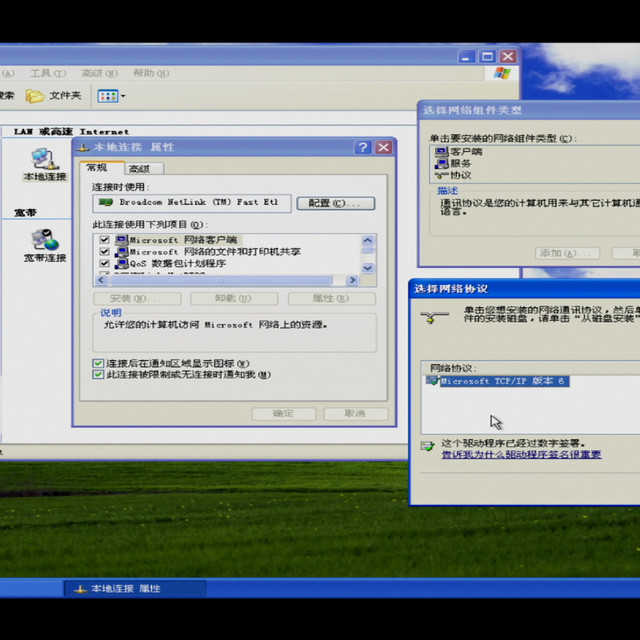Open the 工具(T) menu
The width and height of the screenshot is (640, 640).
[x=48, y=73]
